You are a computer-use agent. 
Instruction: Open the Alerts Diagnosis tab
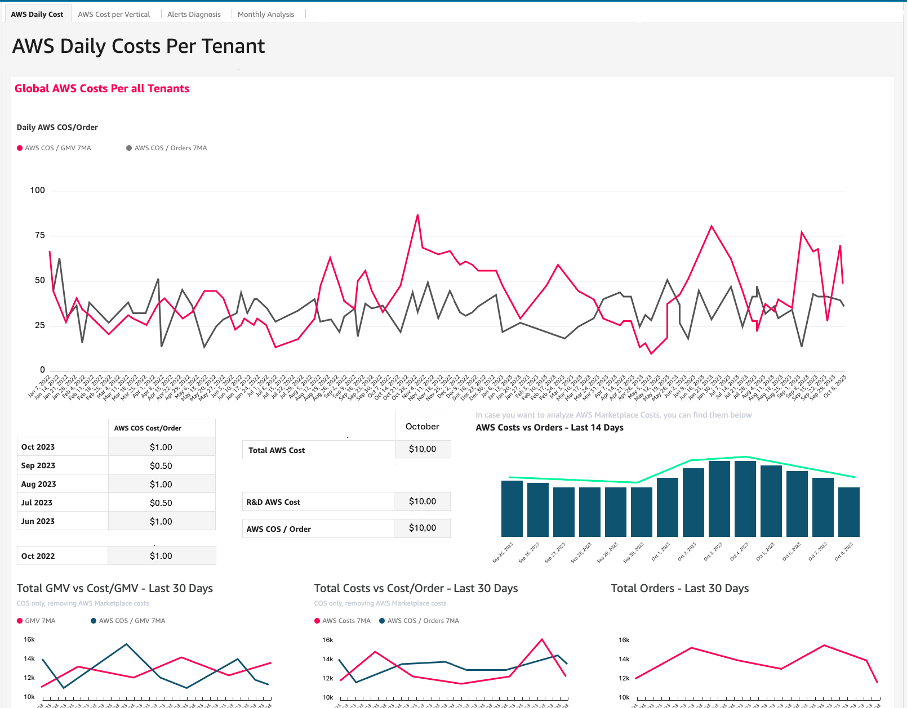[194, 15]
